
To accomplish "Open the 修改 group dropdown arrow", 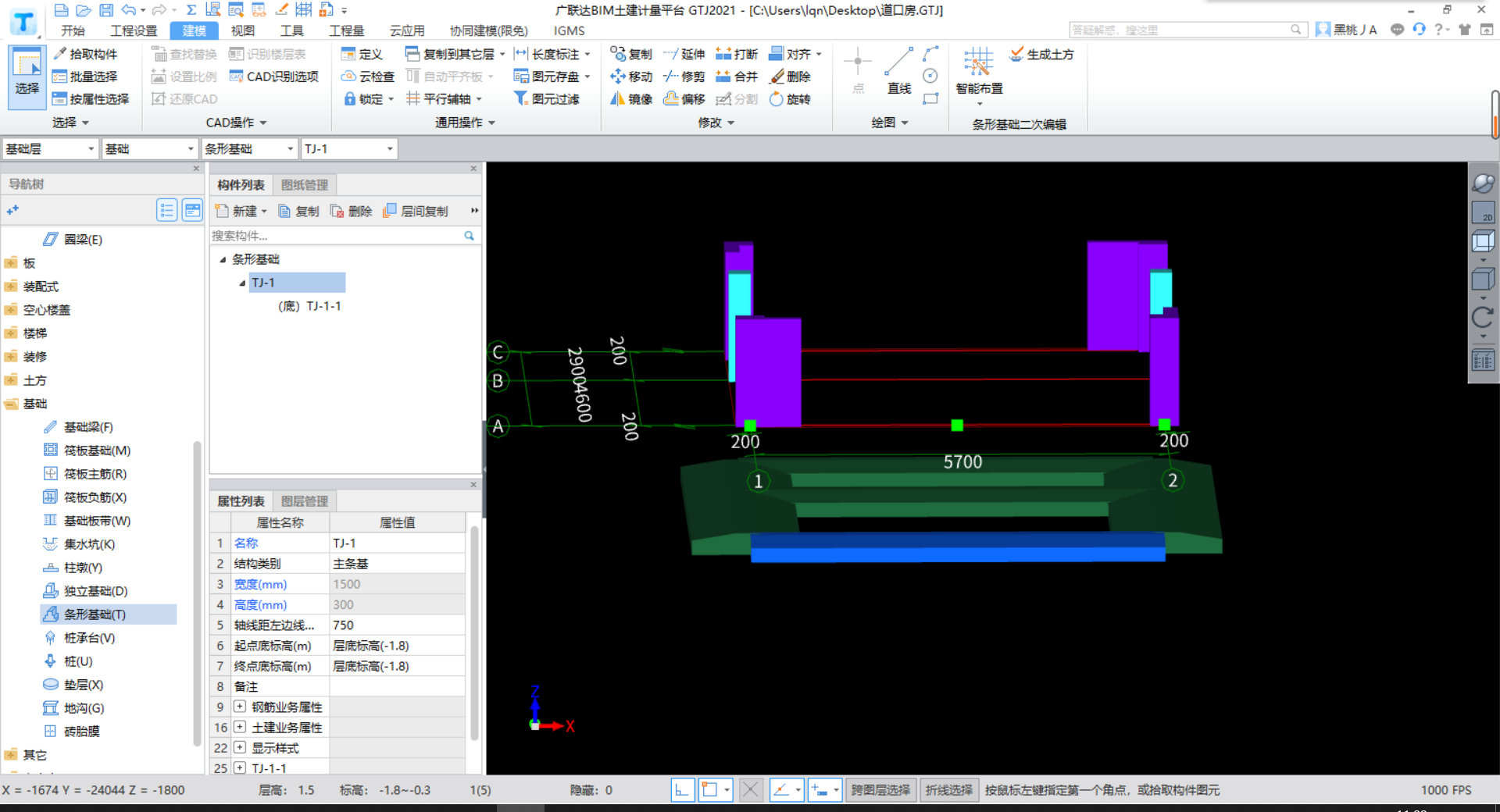I will pyautogui.click(x=731, y=123).
